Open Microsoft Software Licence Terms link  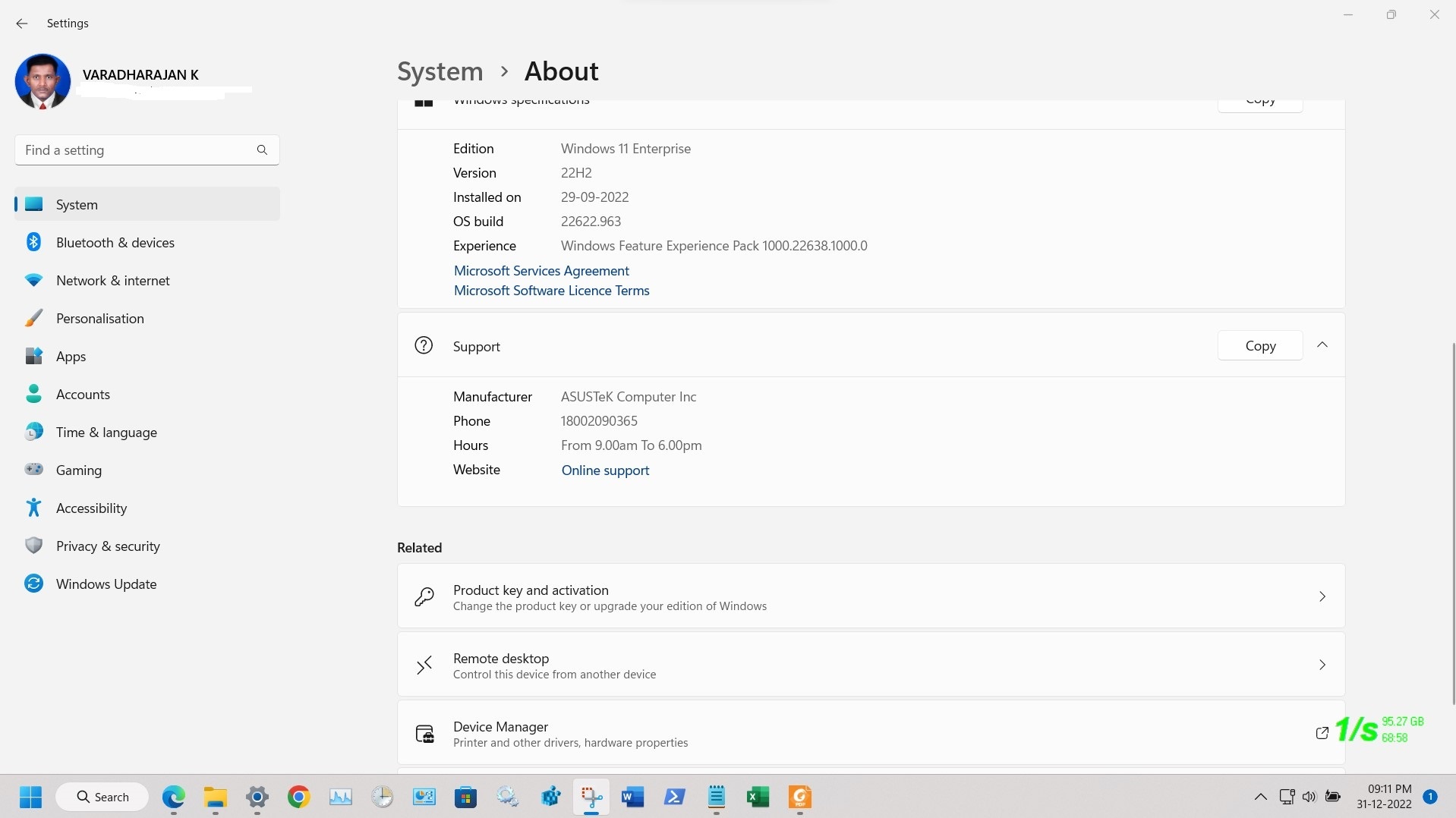point(552,291)
